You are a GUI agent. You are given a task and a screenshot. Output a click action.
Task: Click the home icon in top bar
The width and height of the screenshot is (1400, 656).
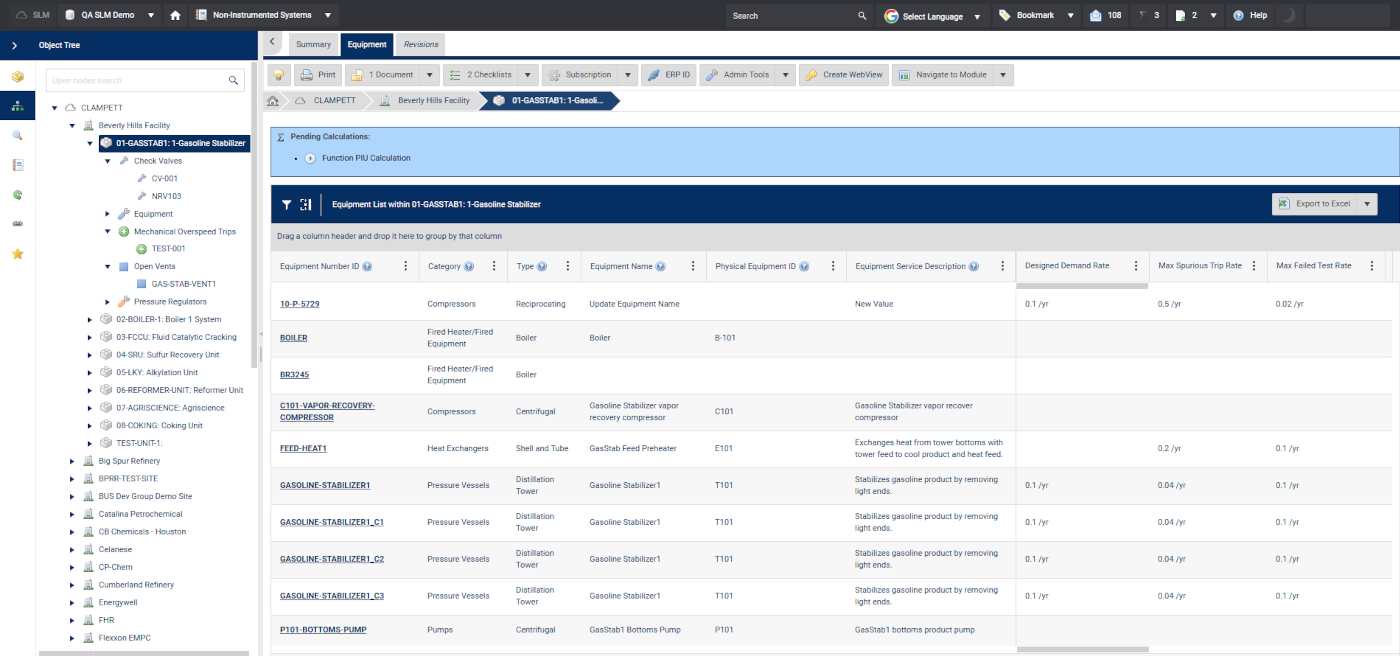point(176,15)
